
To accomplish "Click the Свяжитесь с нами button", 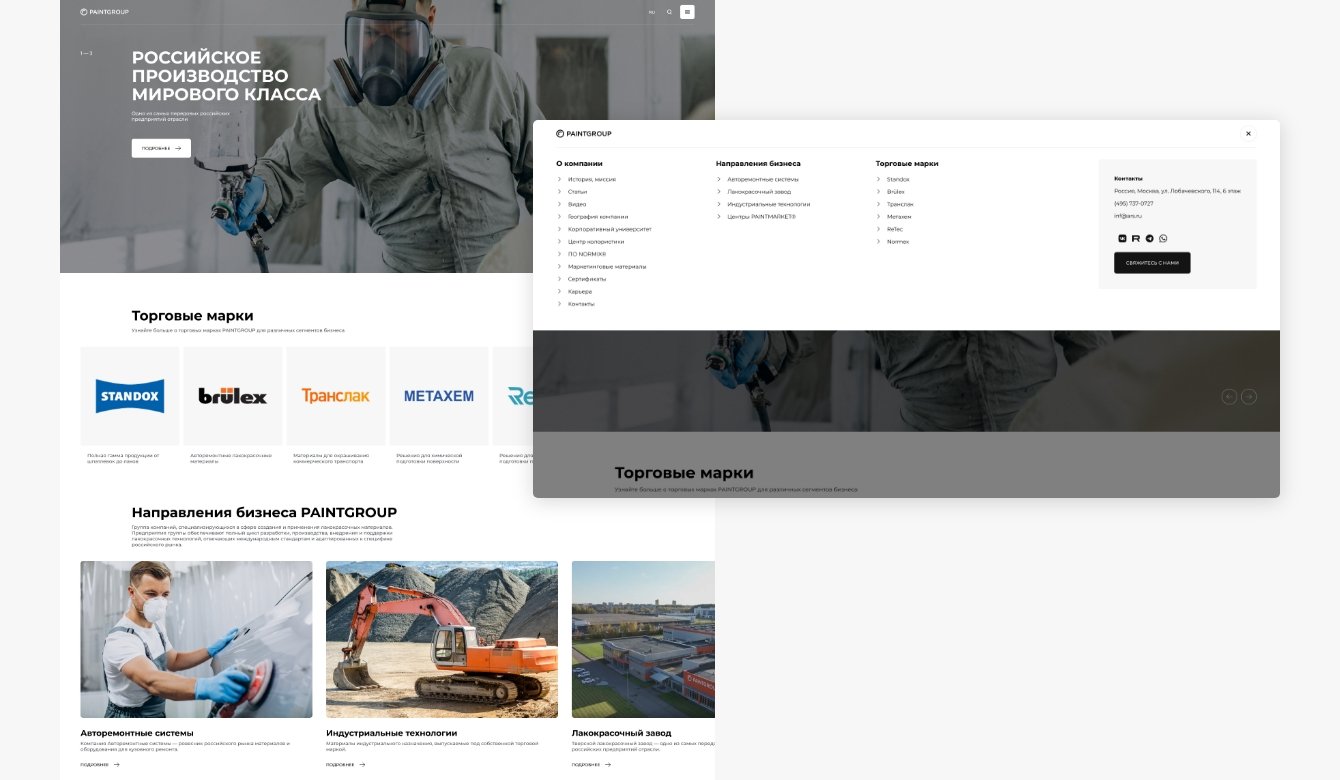I will (x=1152, y=263).
